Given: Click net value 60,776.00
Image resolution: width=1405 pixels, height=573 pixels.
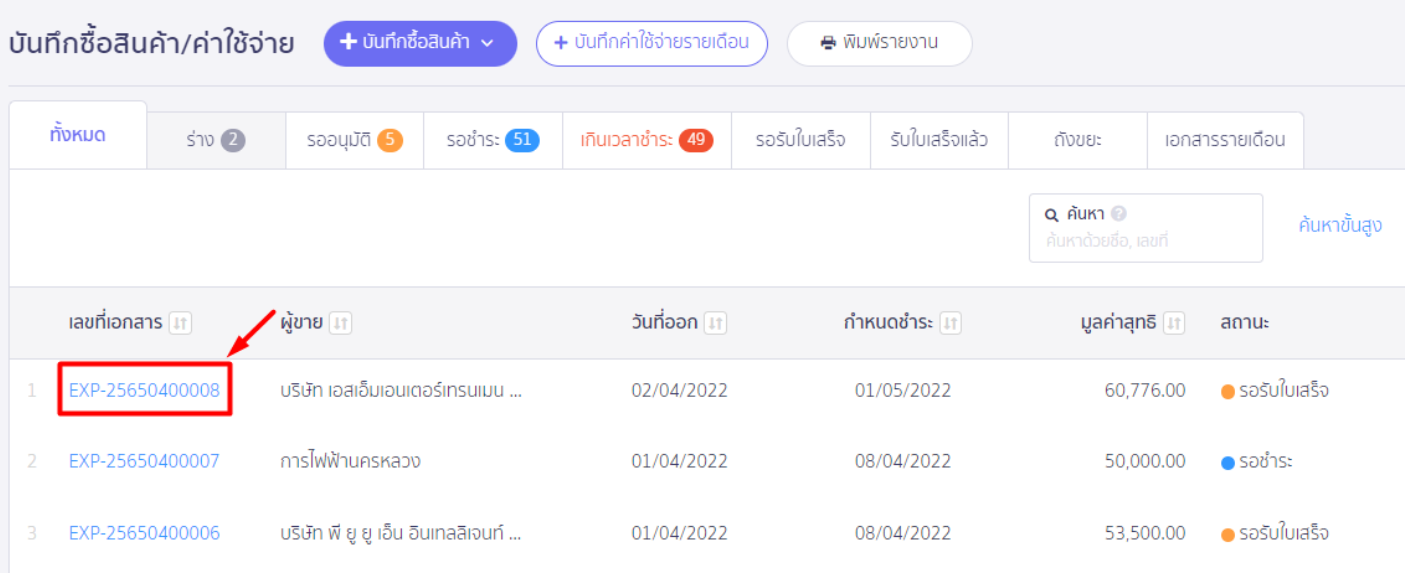Looking at the screenshot, I should point(1145,390).
